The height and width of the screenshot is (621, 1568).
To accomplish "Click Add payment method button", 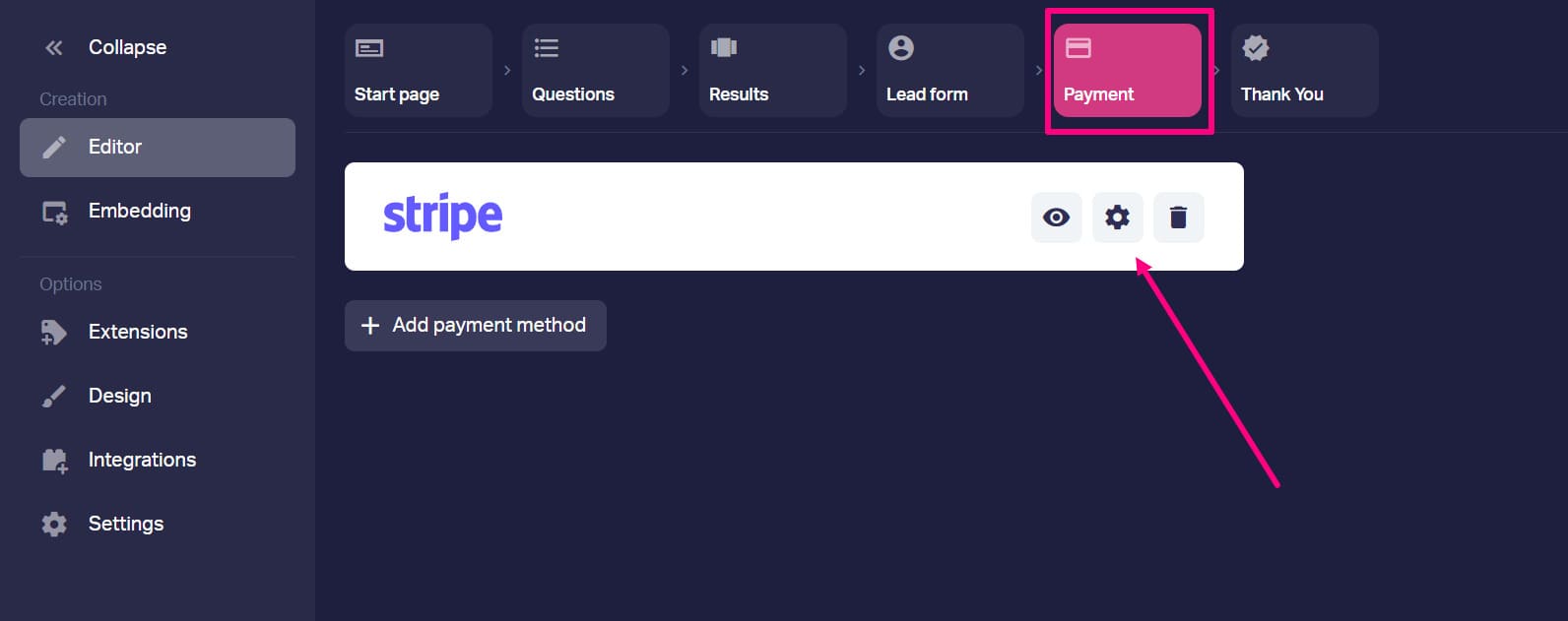I will coord(476,326).
